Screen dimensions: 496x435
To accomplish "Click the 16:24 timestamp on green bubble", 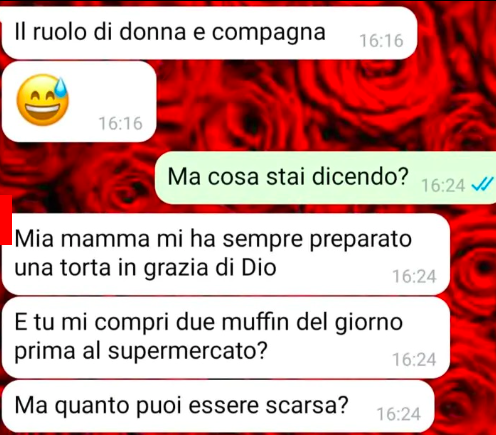I will pos(443,186).
